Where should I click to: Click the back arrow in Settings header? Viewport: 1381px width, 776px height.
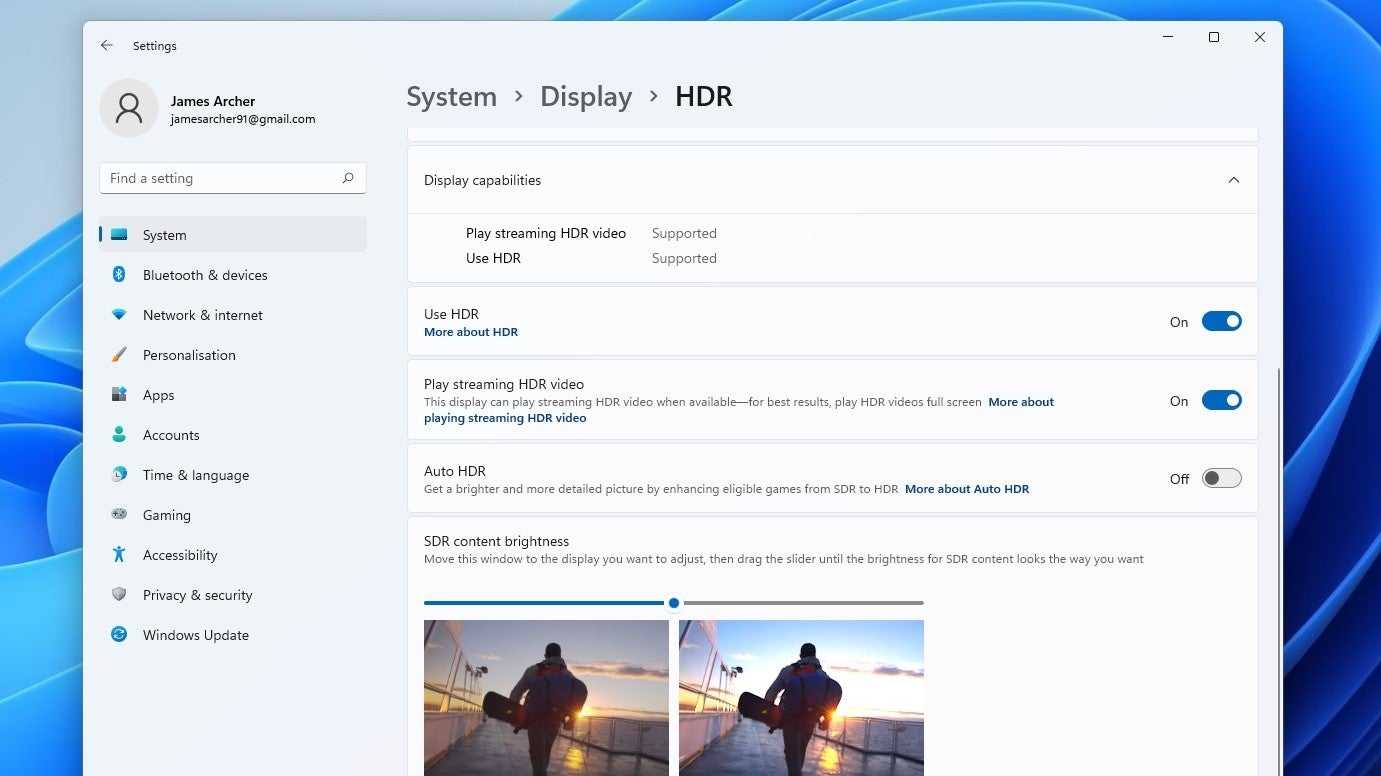click(107, 46)
